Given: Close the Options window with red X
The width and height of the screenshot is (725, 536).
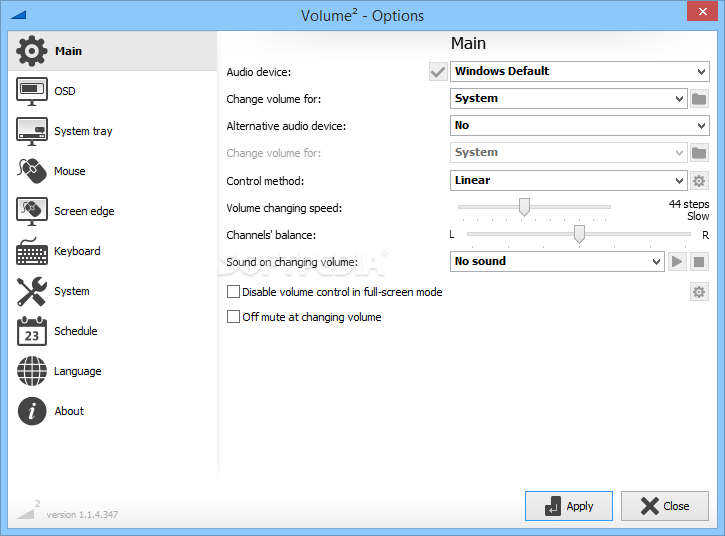Looking at the screenshot, I should click(702, 11).
